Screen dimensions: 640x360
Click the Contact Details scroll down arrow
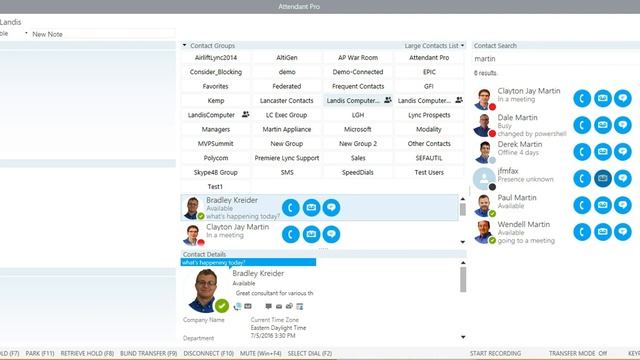coord(463,337)
